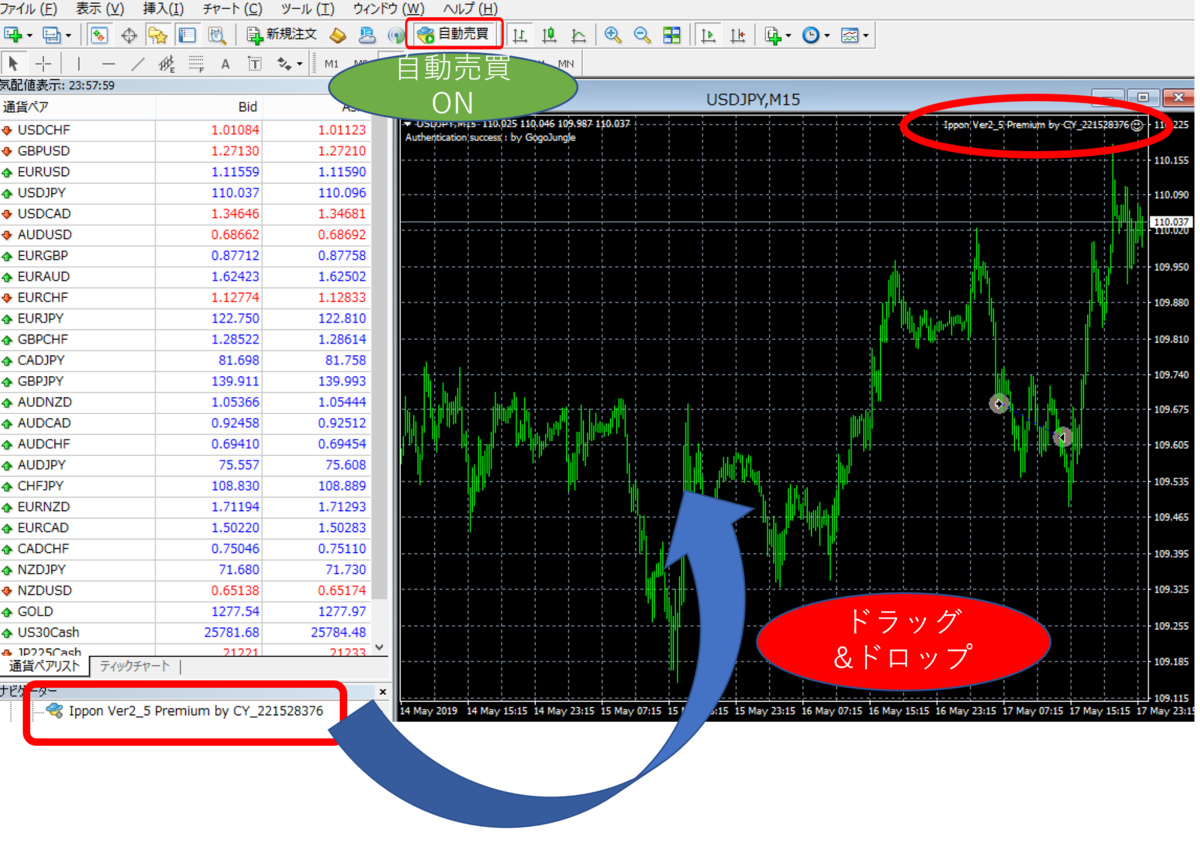Image resolution: width=1200 pixels, height=842 pixels.
Task: Select the text label tool
Action: tap(225, 64)
